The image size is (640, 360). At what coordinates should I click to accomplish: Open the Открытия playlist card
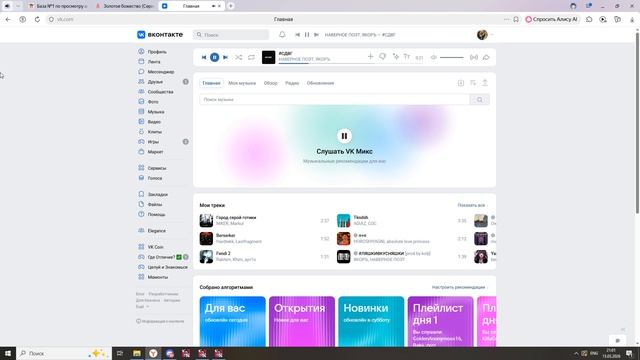coord(302,322)
